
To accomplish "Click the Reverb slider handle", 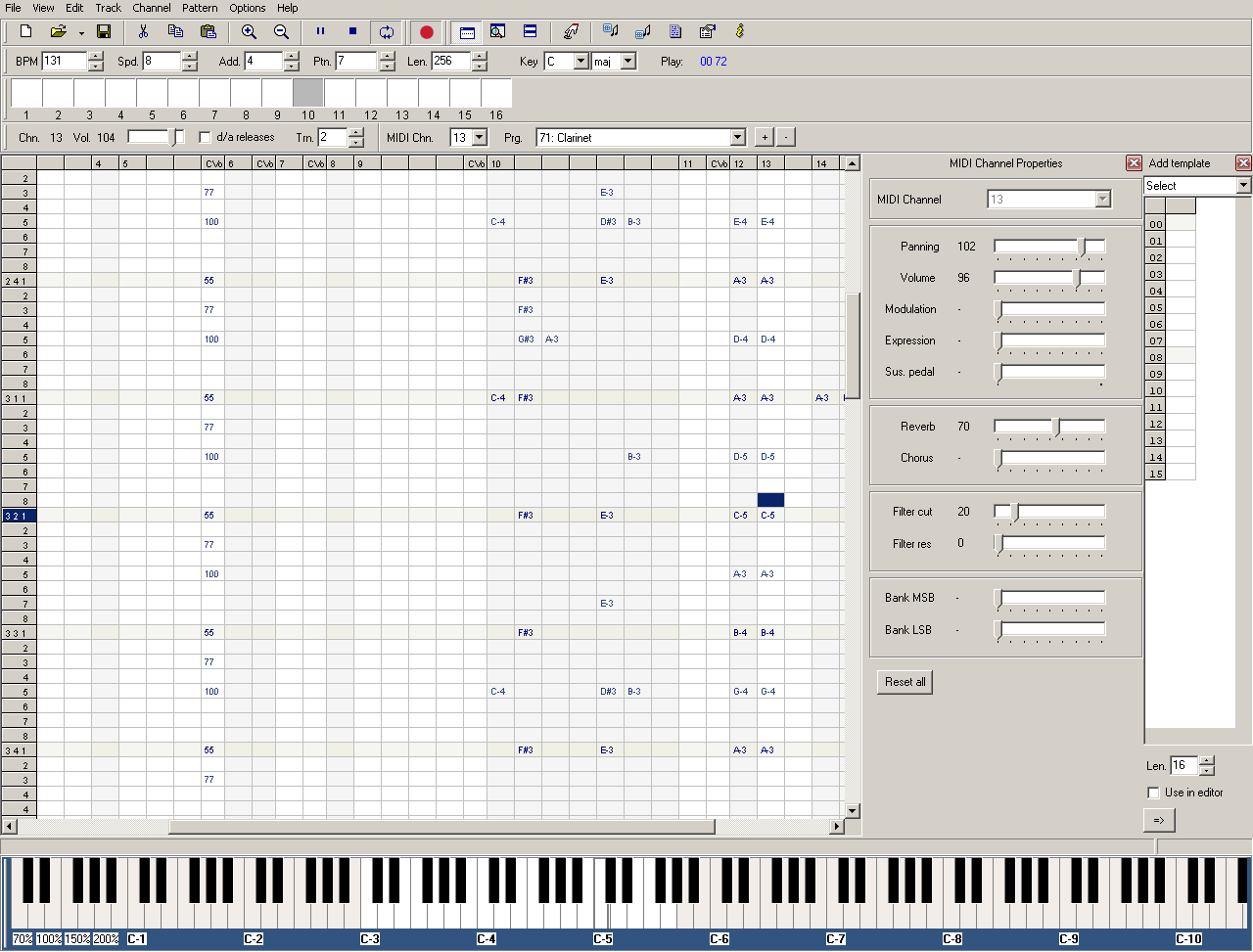I will [1056, 428].
